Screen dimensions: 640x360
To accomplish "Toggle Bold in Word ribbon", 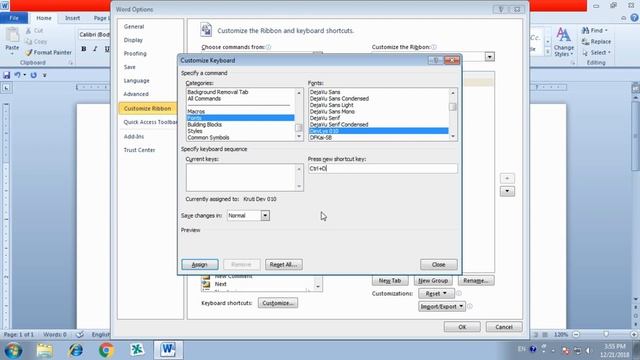I will point(84,49).
